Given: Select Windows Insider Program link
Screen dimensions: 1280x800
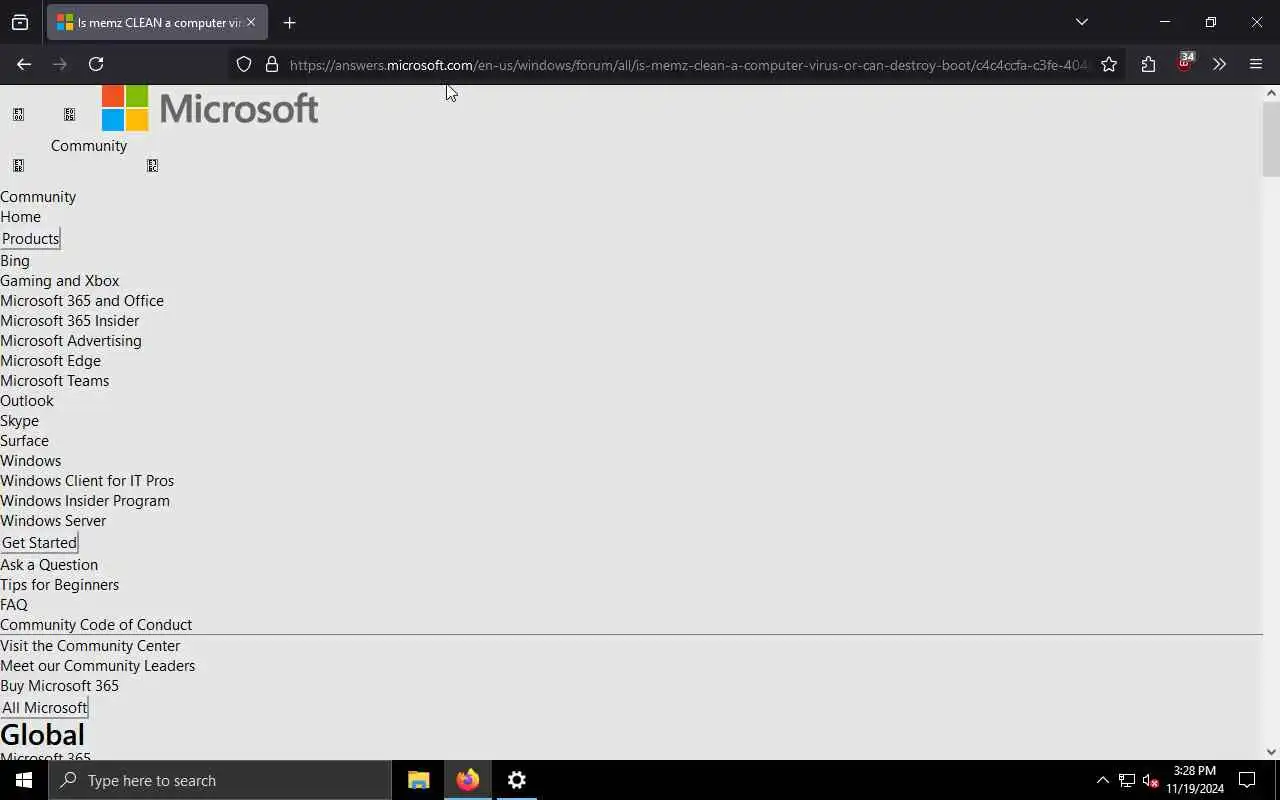Looking at the screenshot, I should click(85, 501).
